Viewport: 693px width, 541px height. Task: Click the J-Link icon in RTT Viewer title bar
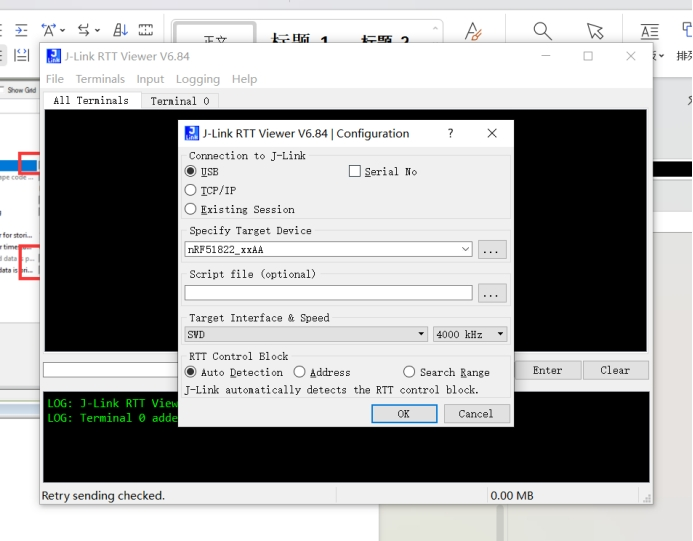54,56
